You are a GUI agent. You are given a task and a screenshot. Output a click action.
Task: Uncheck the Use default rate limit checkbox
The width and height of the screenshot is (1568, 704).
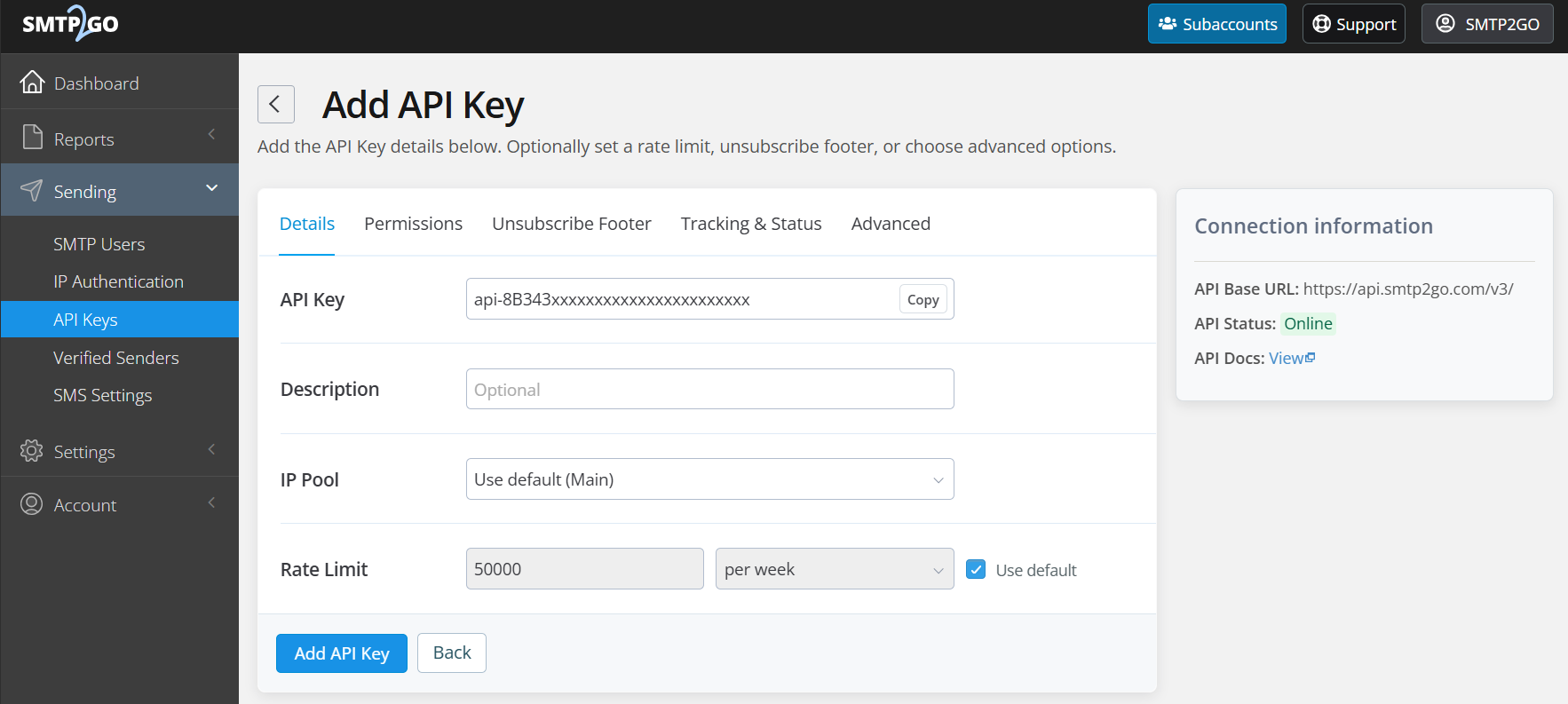976,569
